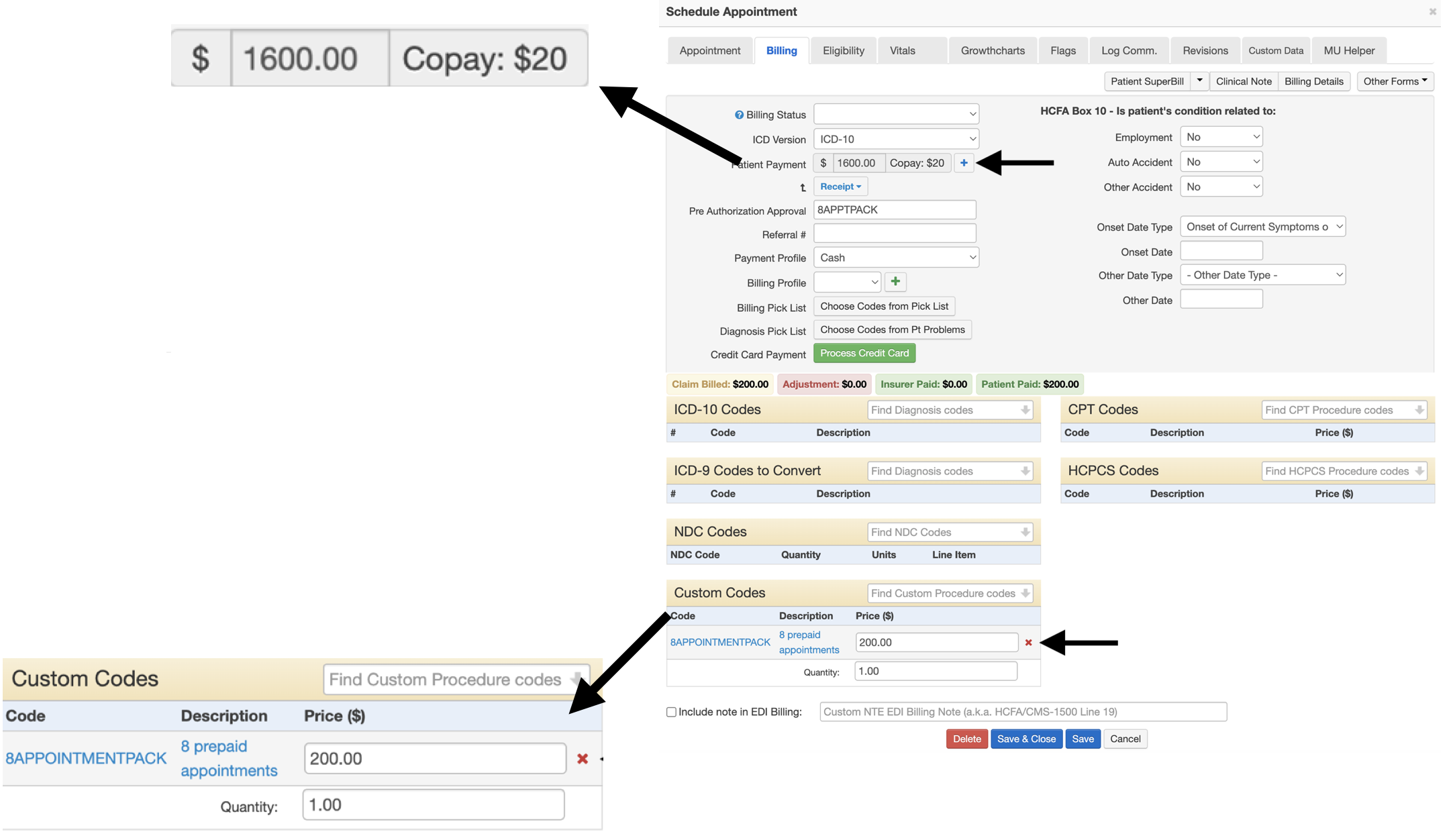
Task: Open the MU Helper tab
Action: [x=1349, y=50]
